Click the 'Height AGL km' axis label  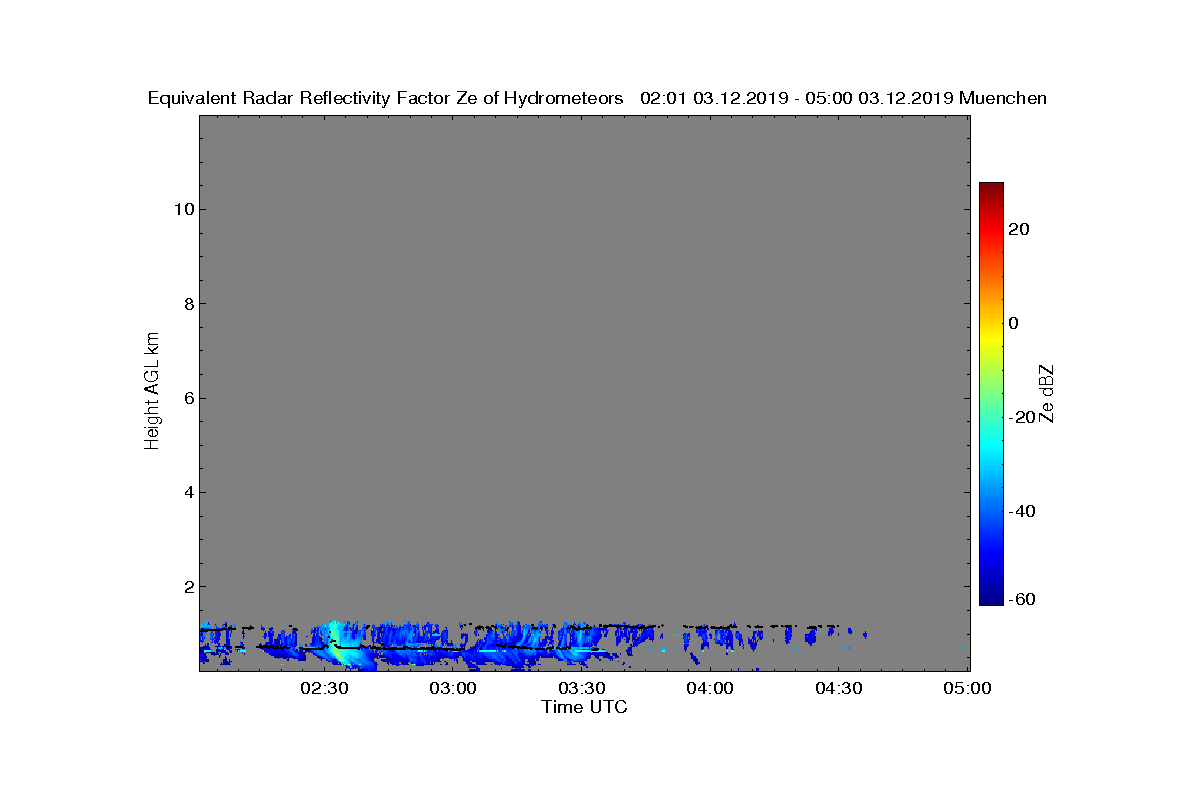pyautogui.click(x=152, y=392)
